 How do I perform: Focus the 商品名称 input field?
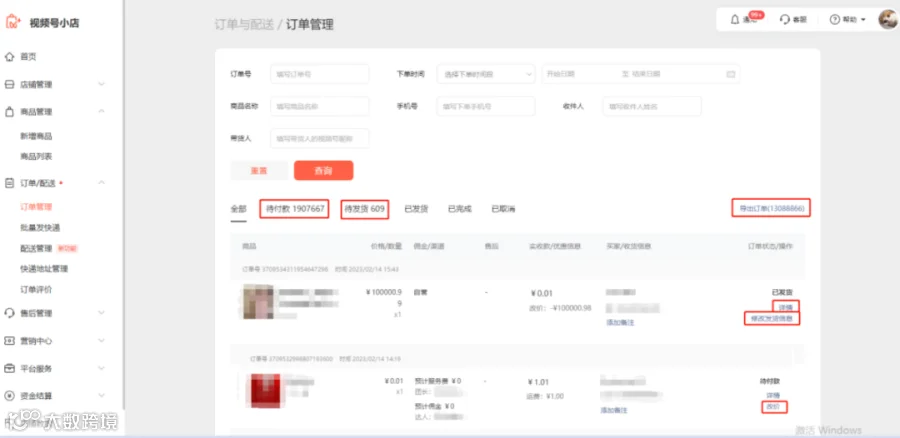(x=320, y=106)
